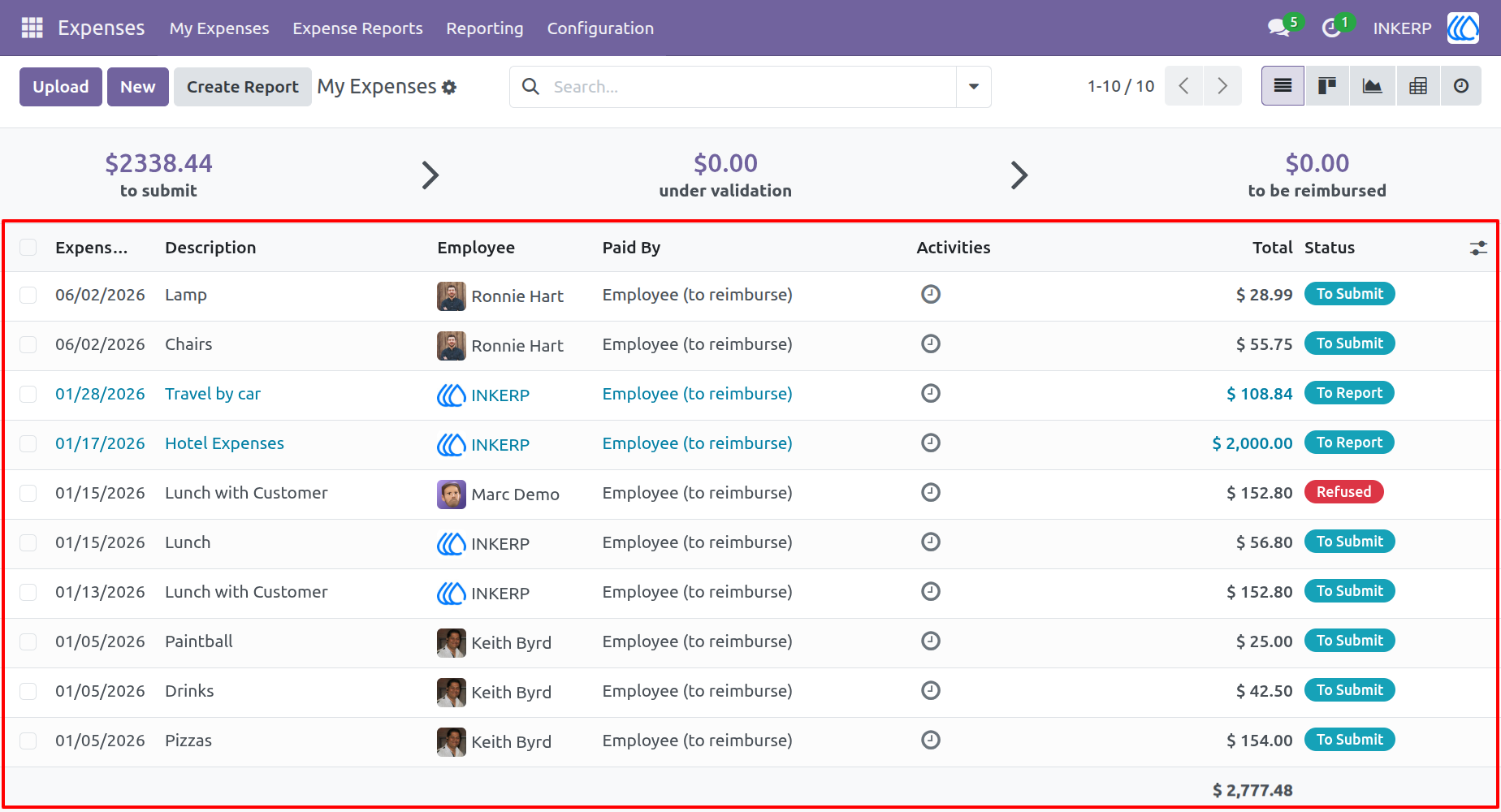This screenshot has width=1501, height=812.
Task: Filter by $2338.44 to submit
Action: [158, 175]
